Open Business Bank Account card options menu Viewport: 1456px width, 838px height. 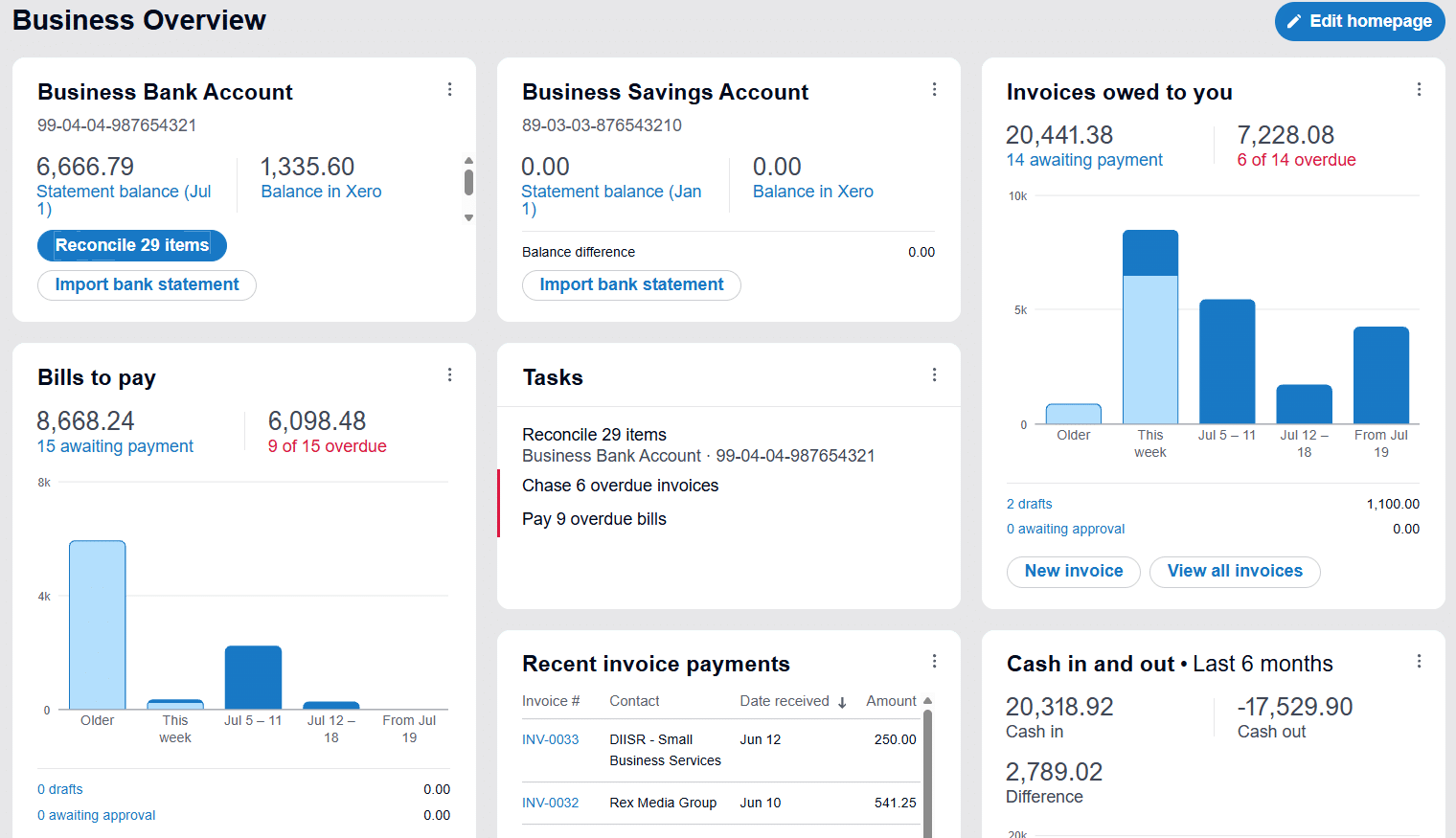click(x=449, y=89)
